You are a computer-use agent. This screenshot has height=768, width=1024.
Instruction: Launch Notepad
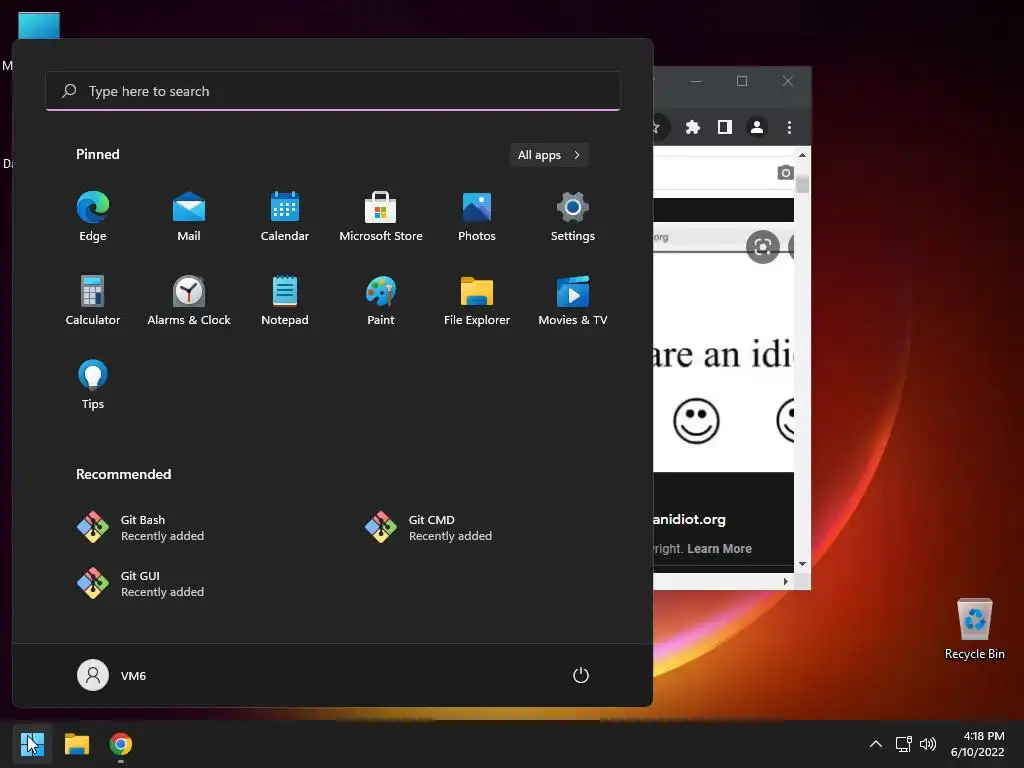(285, 300)
